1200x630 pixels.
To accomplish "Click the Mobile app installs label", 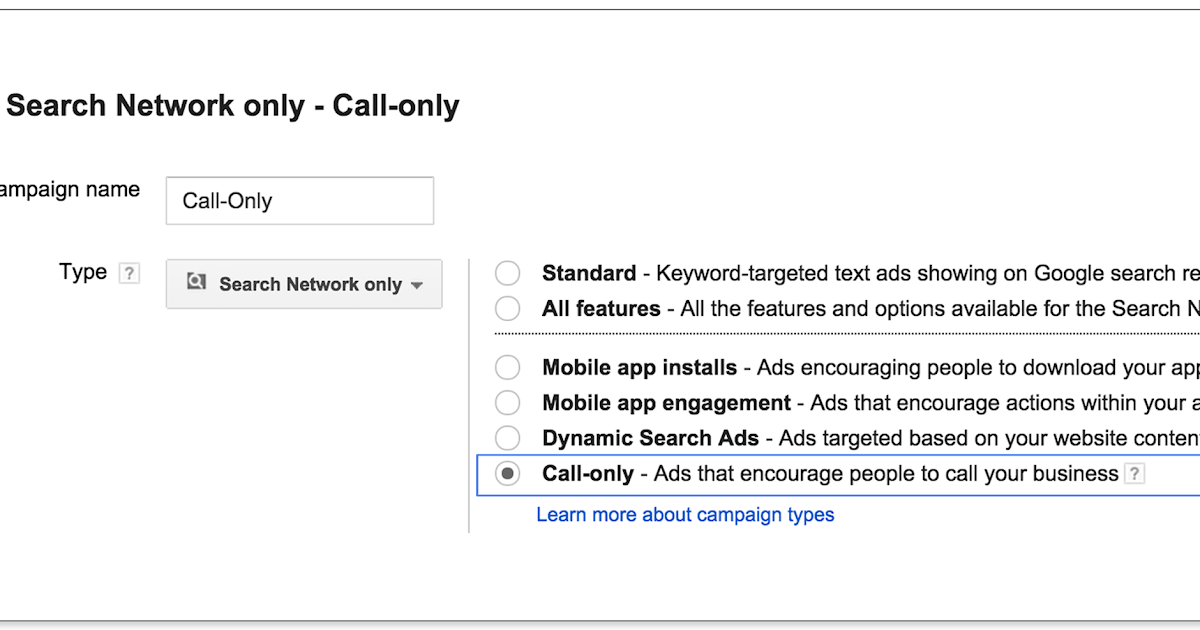I will click(x=639, y=368).
